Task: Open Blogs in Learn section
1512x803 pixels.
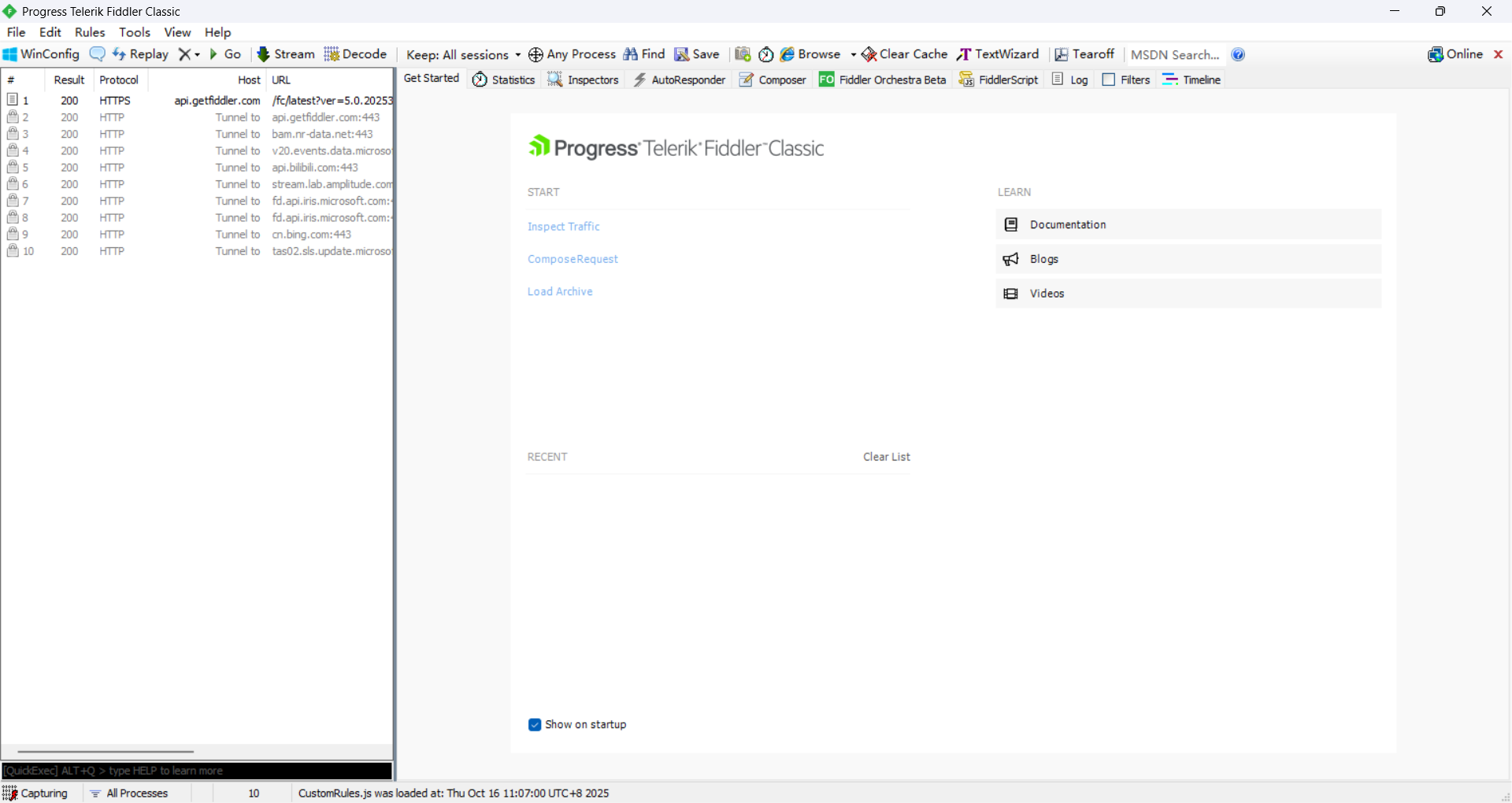Action: 1188,259
